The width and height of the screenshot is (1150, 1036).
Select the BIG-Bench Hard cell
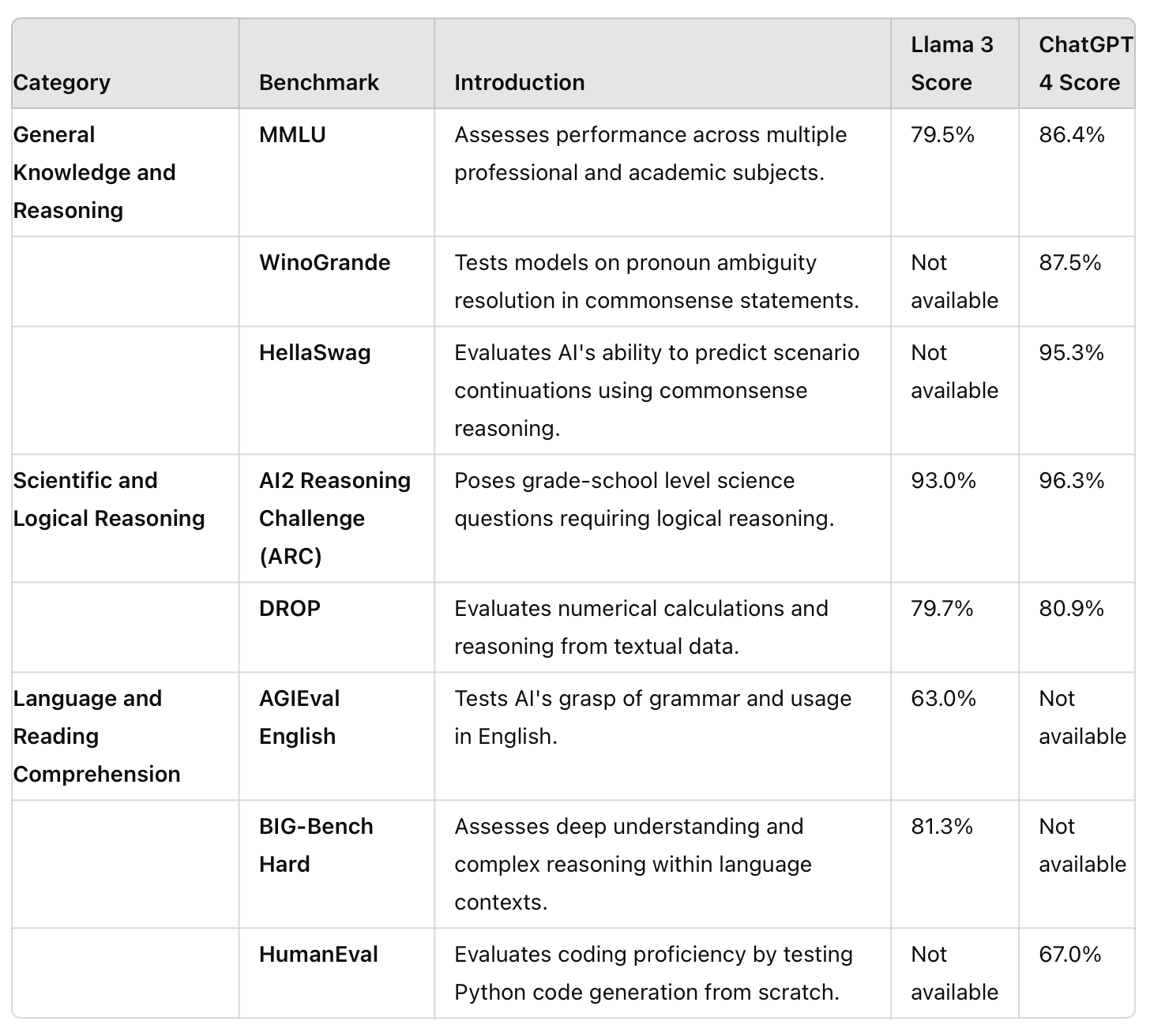coord(315,845)
